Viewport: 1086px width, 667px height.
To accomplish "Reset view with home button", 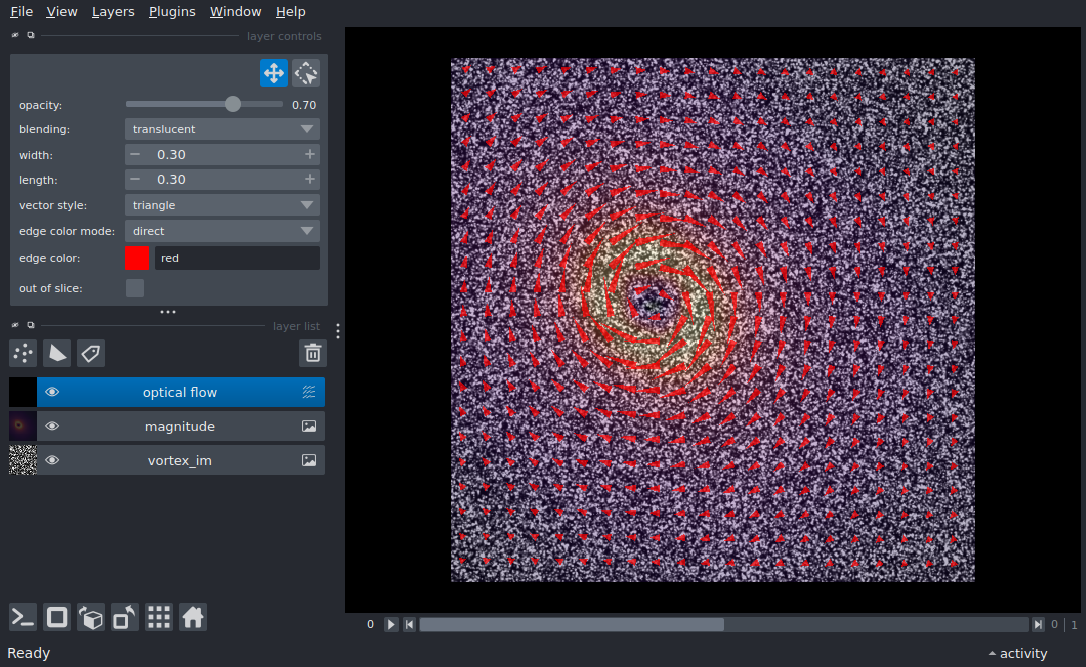I will (193, 617).
